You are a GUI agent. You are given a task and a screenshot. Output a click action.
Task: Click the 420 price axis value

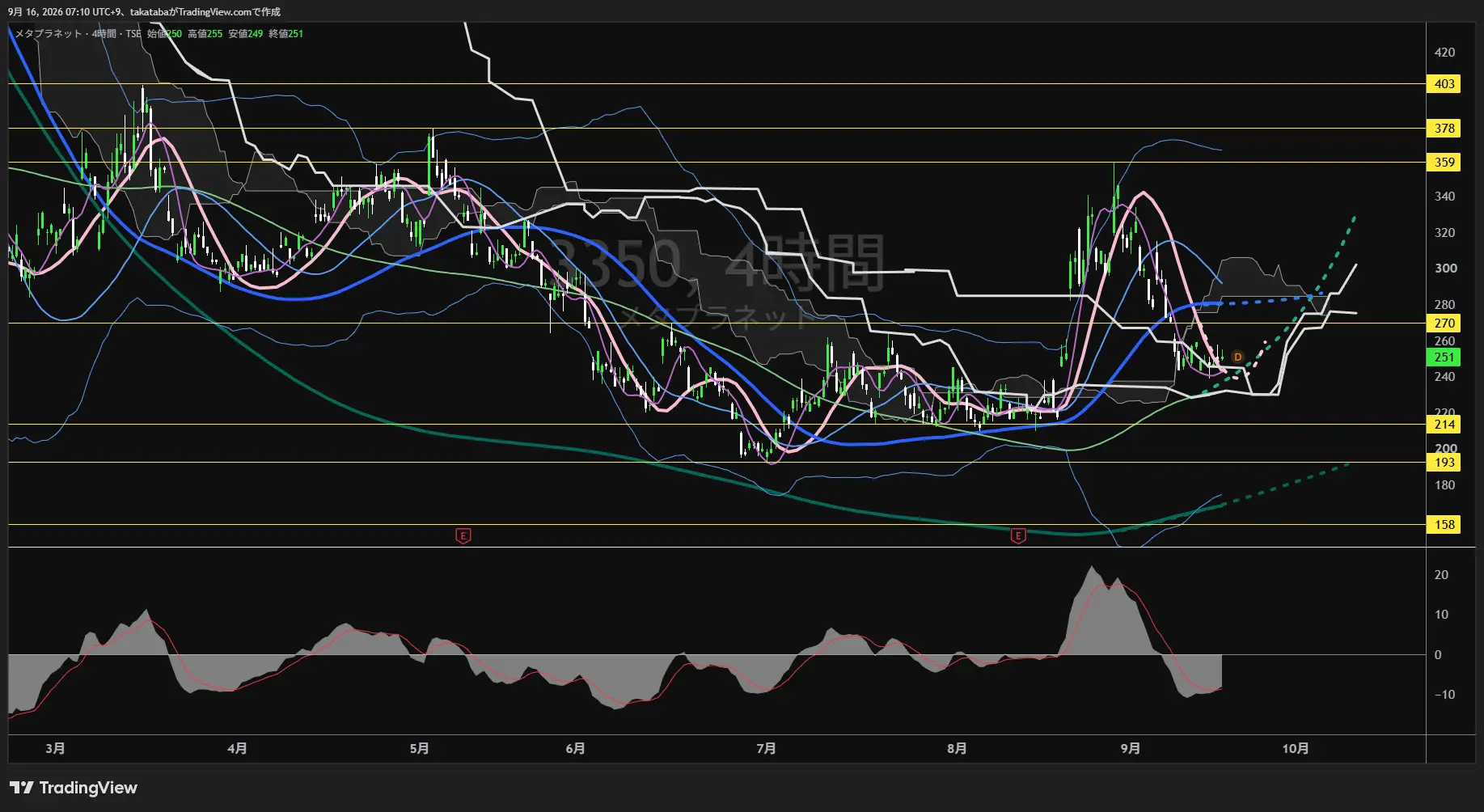[1444, 53]
